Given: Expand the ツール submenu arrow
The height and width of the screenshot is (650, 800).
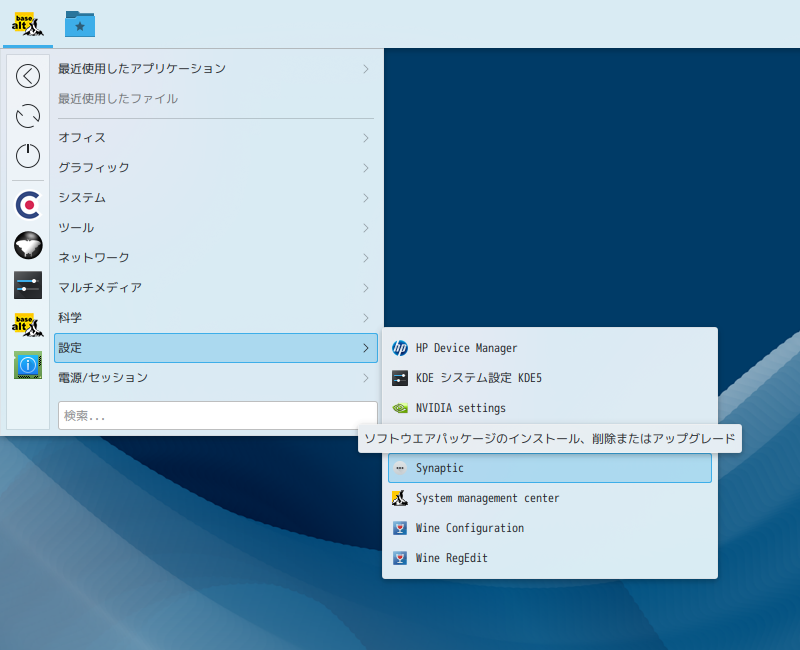Looking at the screenshot, I should coord(366,228).
